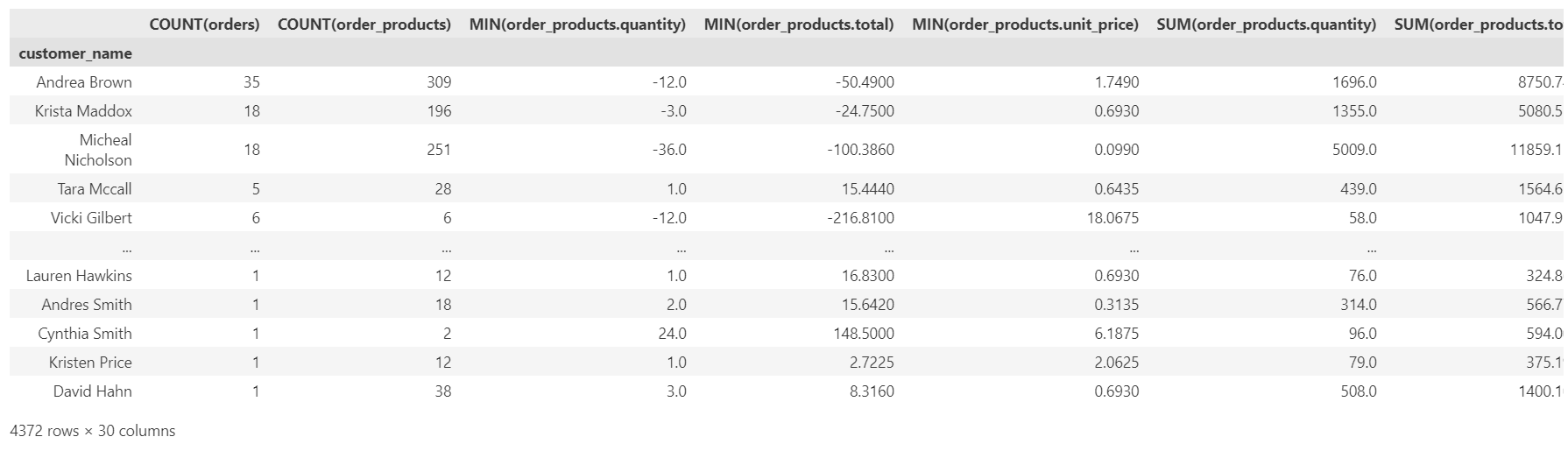Screen dimensions: 1568x451
Task: Click the Tara Mccall row label
Action: click(x=95, y=189)
